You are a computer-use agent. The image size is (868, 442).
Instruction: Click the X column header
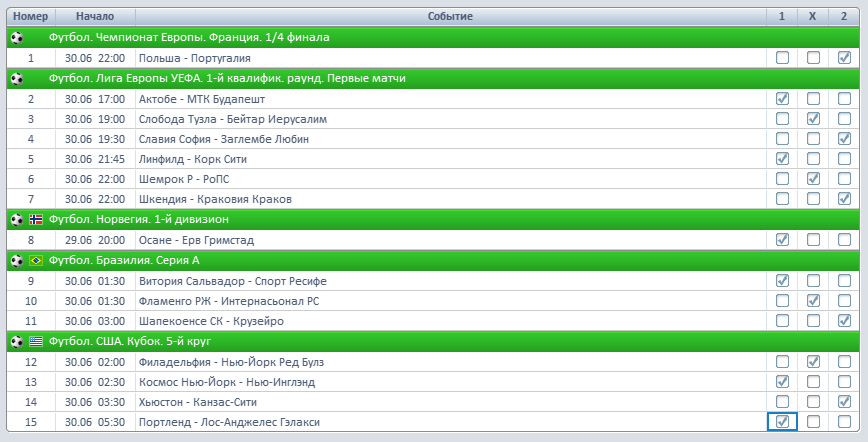click(x=813, y=17)
